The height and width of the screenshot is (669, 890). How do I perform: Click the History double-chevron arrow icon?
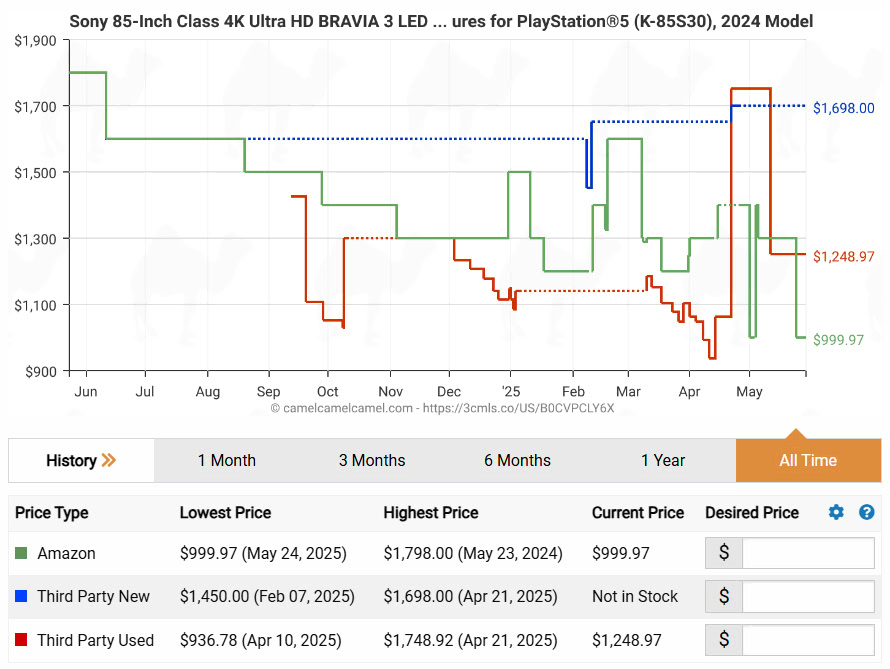coord(109,461)
